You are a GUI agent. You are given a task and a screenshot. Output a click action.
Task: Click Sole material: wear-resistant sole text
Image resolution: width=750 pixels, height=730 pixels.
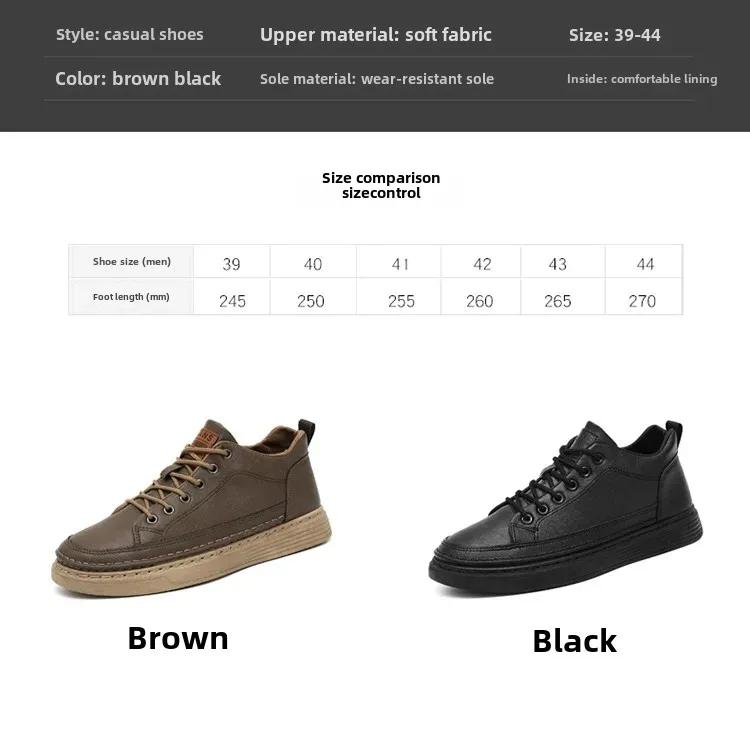(377, 79)
